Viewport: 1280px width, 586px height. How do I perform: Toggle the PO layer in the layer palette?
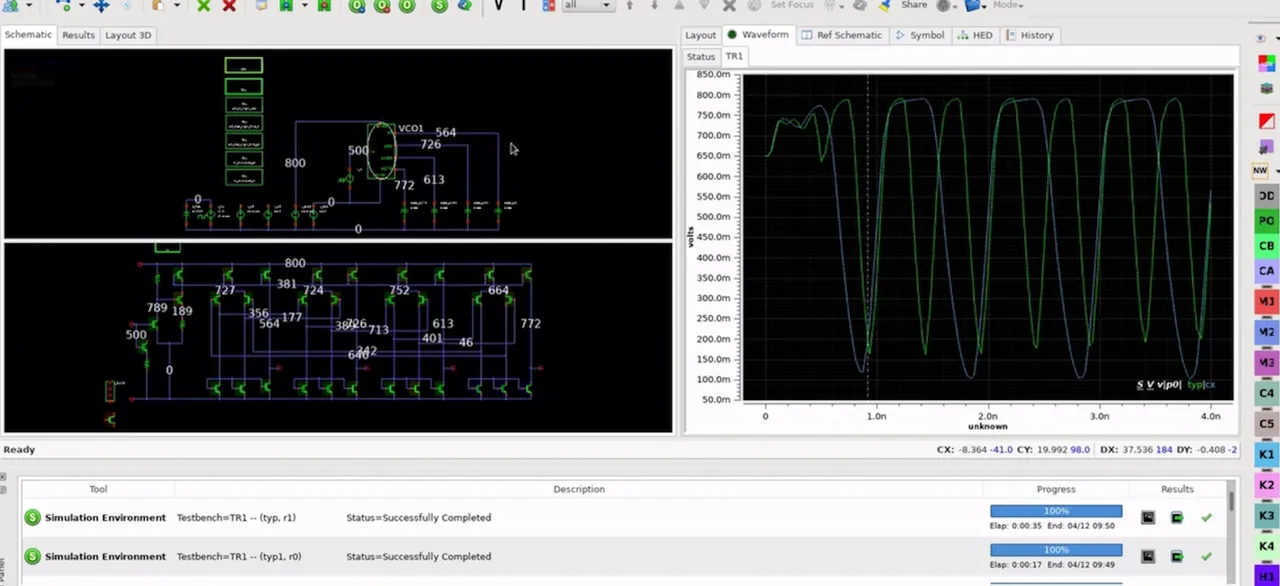1266,221
